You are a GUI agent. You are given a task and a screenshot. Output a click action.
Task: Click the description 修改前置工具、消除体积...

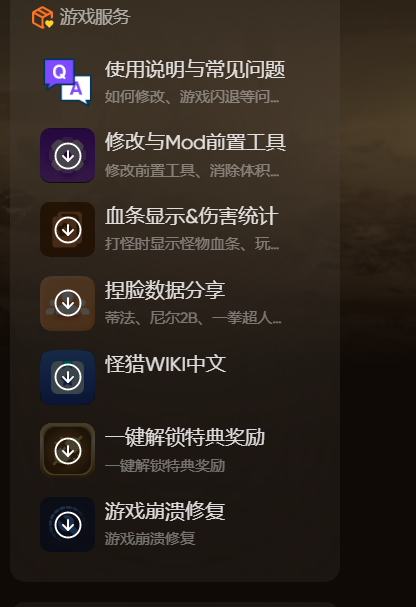pyautogui.click(x=192, y=170)
